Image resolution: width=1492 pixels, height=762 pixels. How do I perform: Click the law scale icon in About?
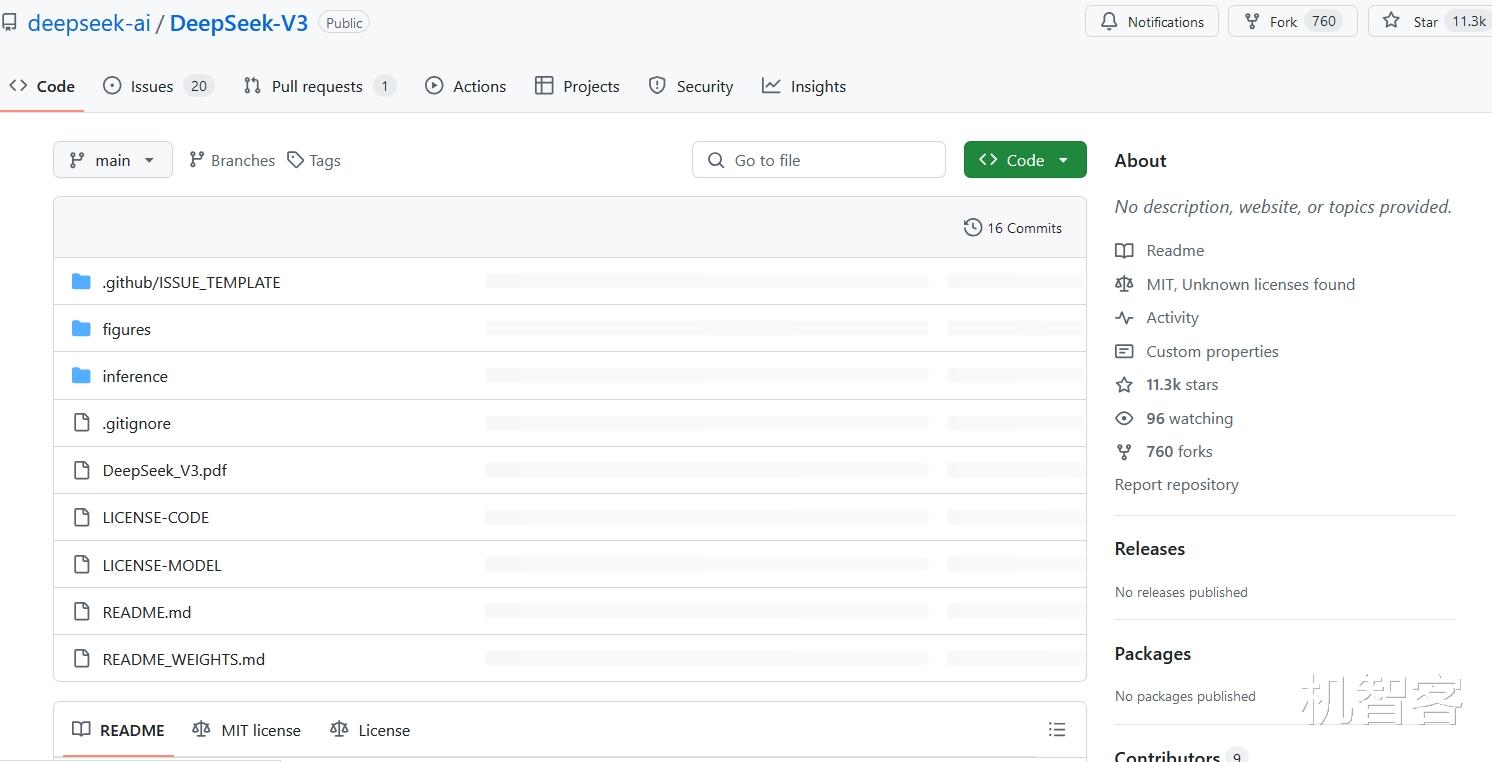(1124, 284)
